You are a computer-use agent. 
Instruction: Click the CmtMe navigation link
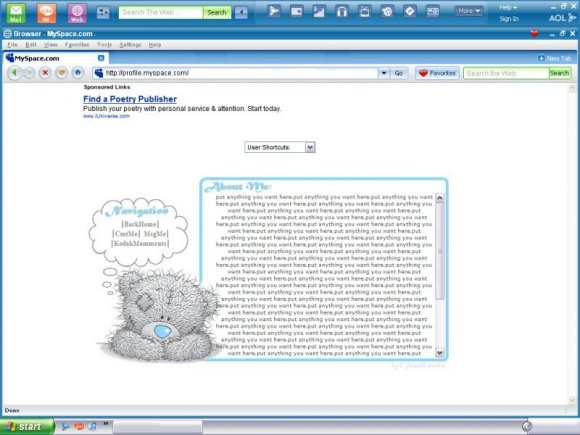pyautogui.click(x=126, y=234)
